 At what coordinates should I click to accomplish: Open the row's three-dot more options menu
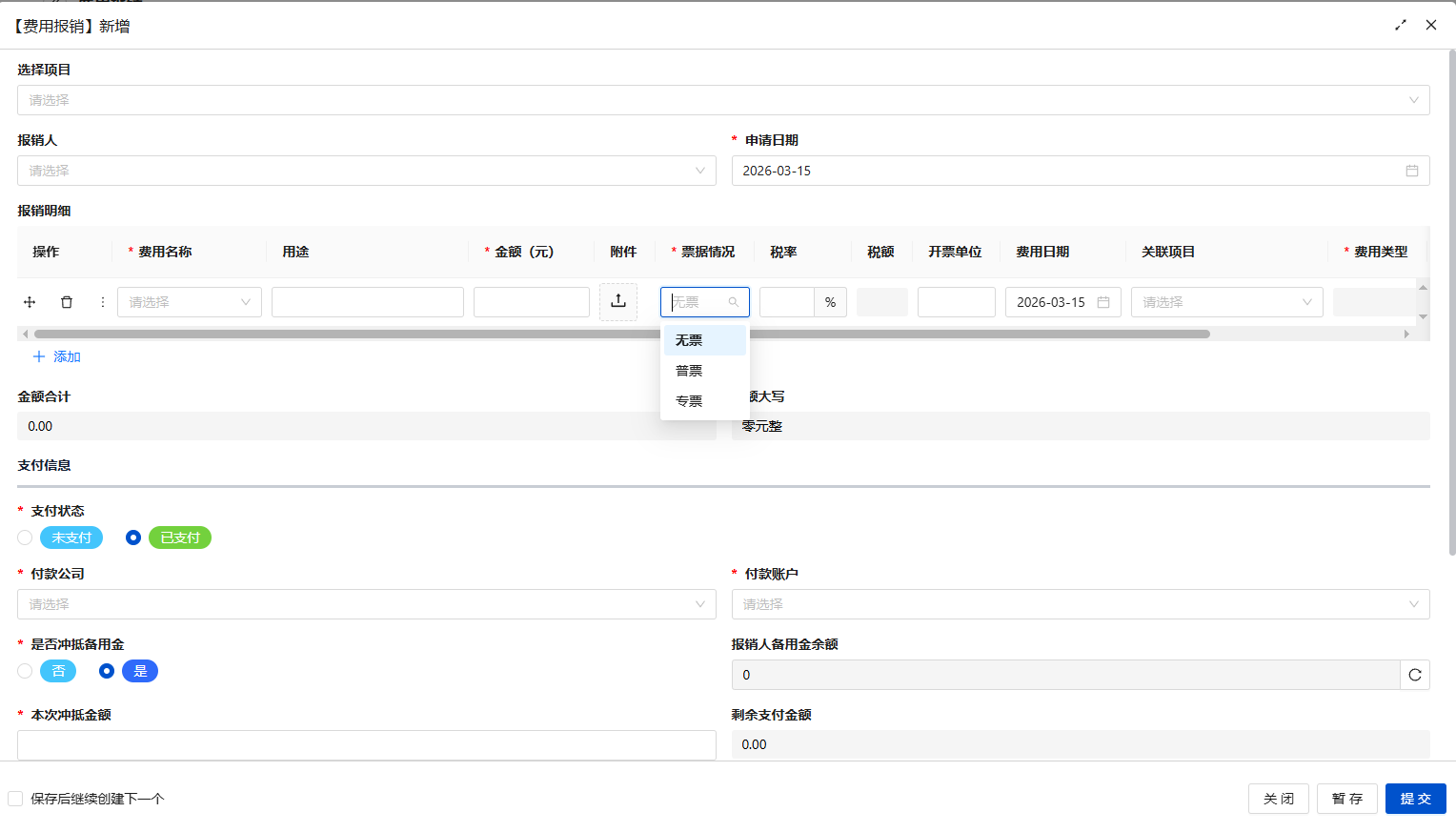coord(103,302)
